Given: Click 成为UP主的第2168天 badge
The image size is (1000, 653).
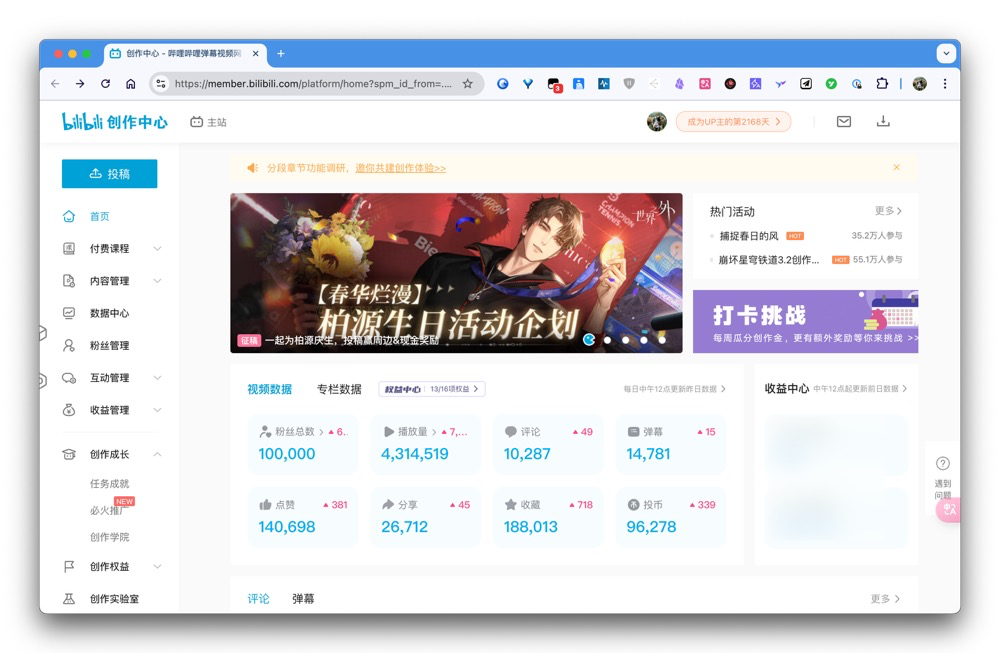Looking at the screenshot, I should 733,121.
